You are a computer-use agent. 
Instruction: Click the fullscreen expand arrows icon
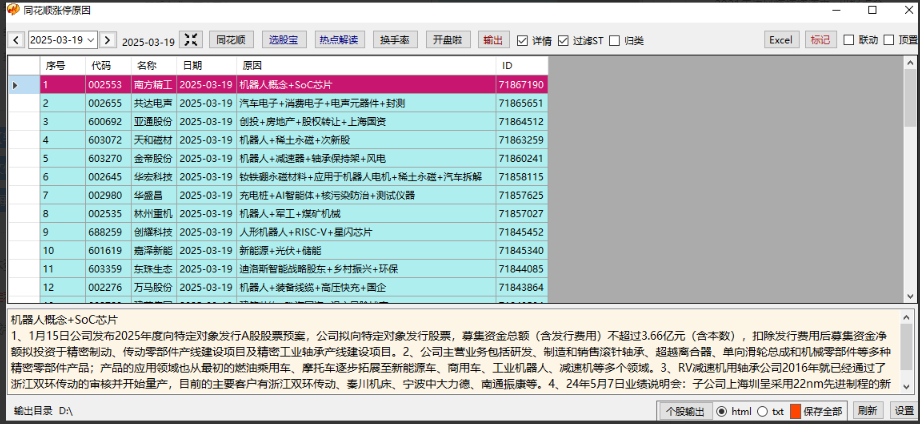[x=193, y=40]
